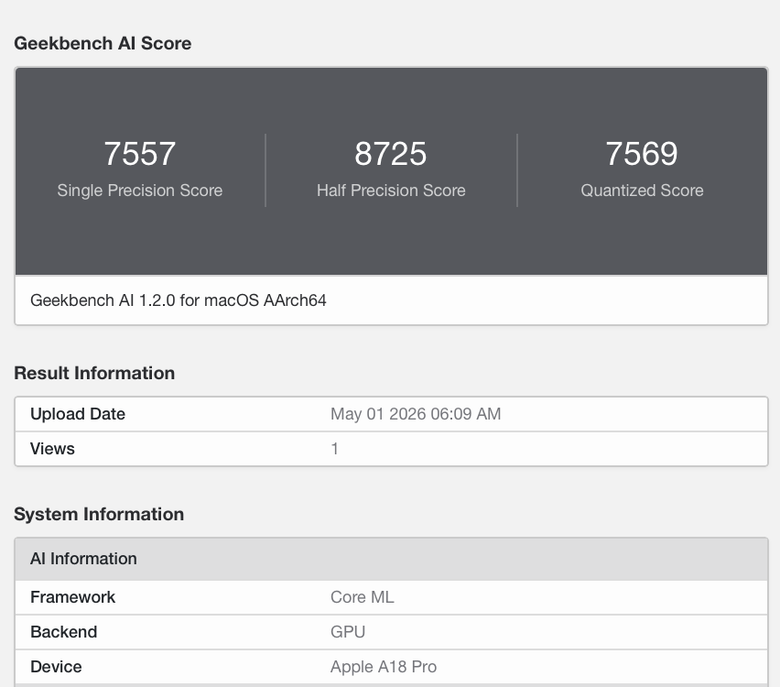The width and height of the screenshot is (780, 687).
Task: Click the Framework row label
Action: coord(73,597)
